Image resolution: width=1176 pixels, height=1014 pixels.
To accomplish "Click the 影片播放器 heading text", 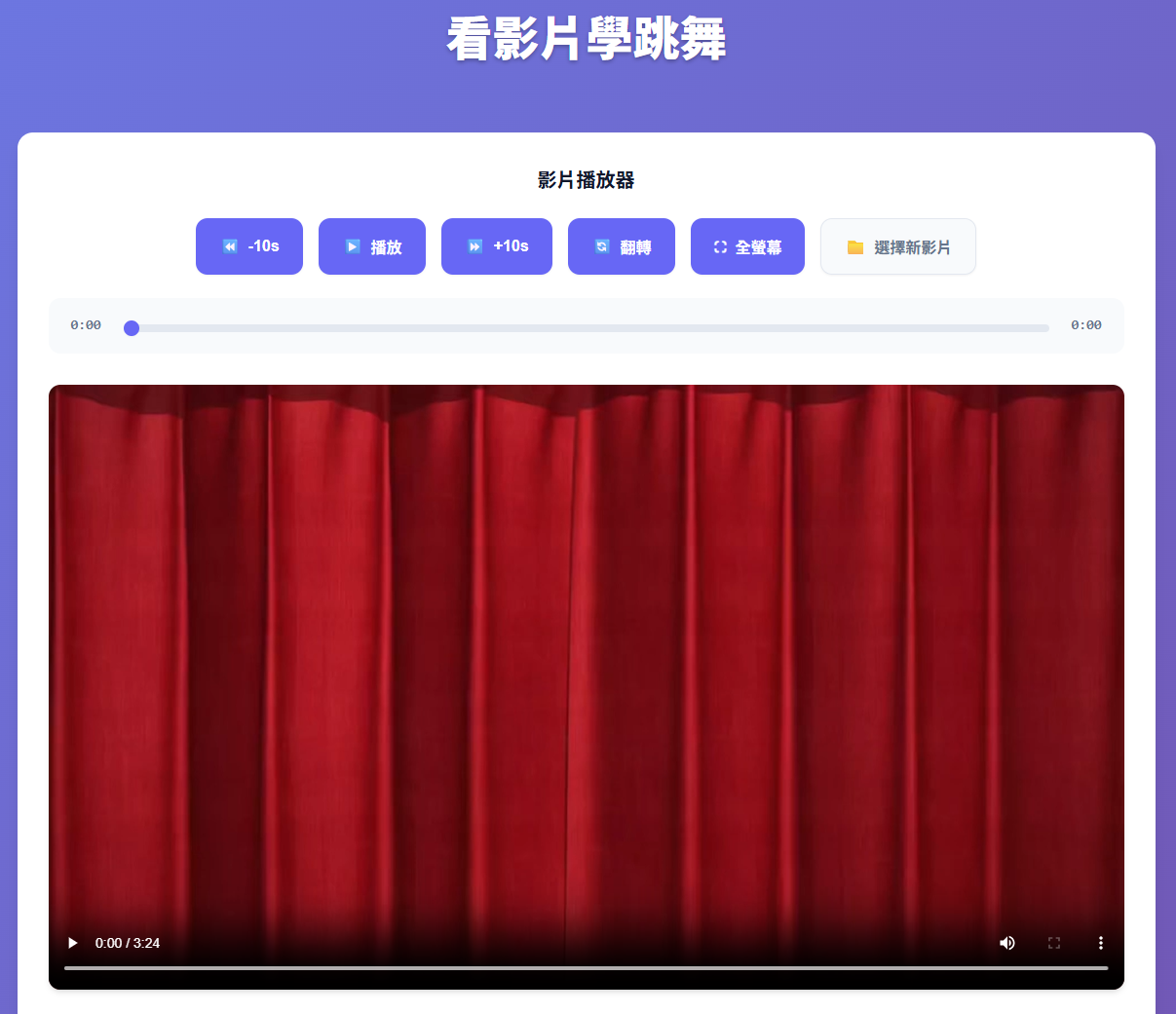I will pyautogui.click(x=587, y=180).
